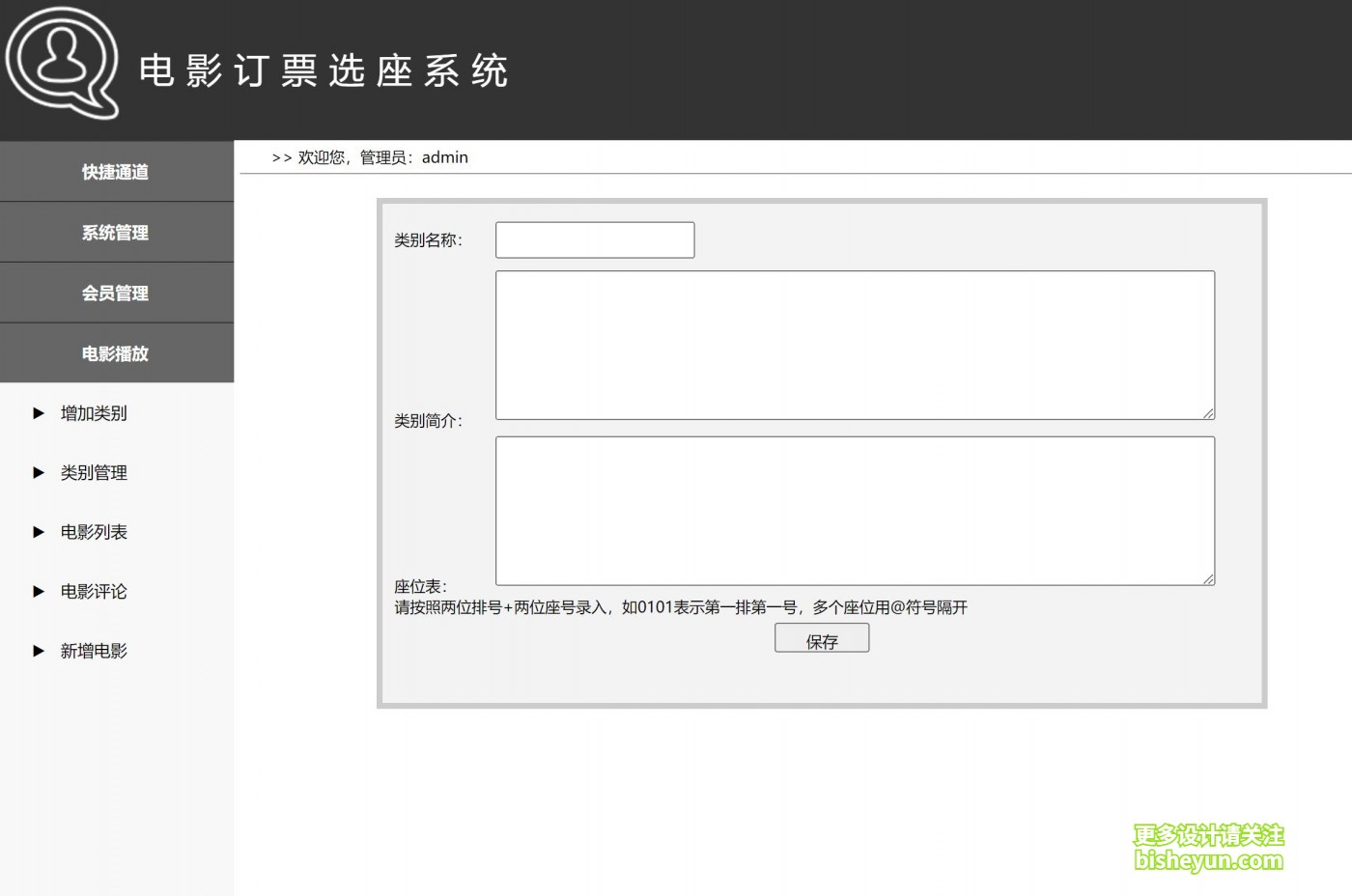Click the 类别名称 label
The height and width of the screenshot is (896, 1352).
[429, 240]
